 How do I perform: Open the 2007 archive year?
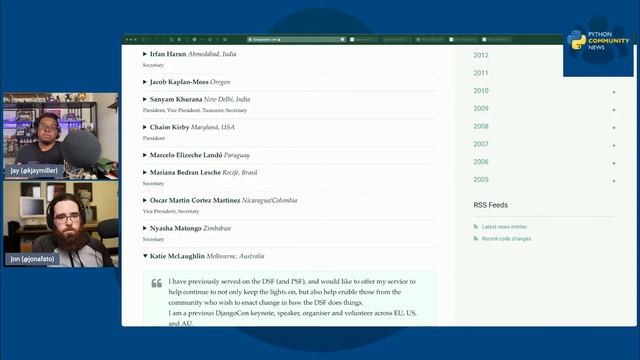[481, 144]
